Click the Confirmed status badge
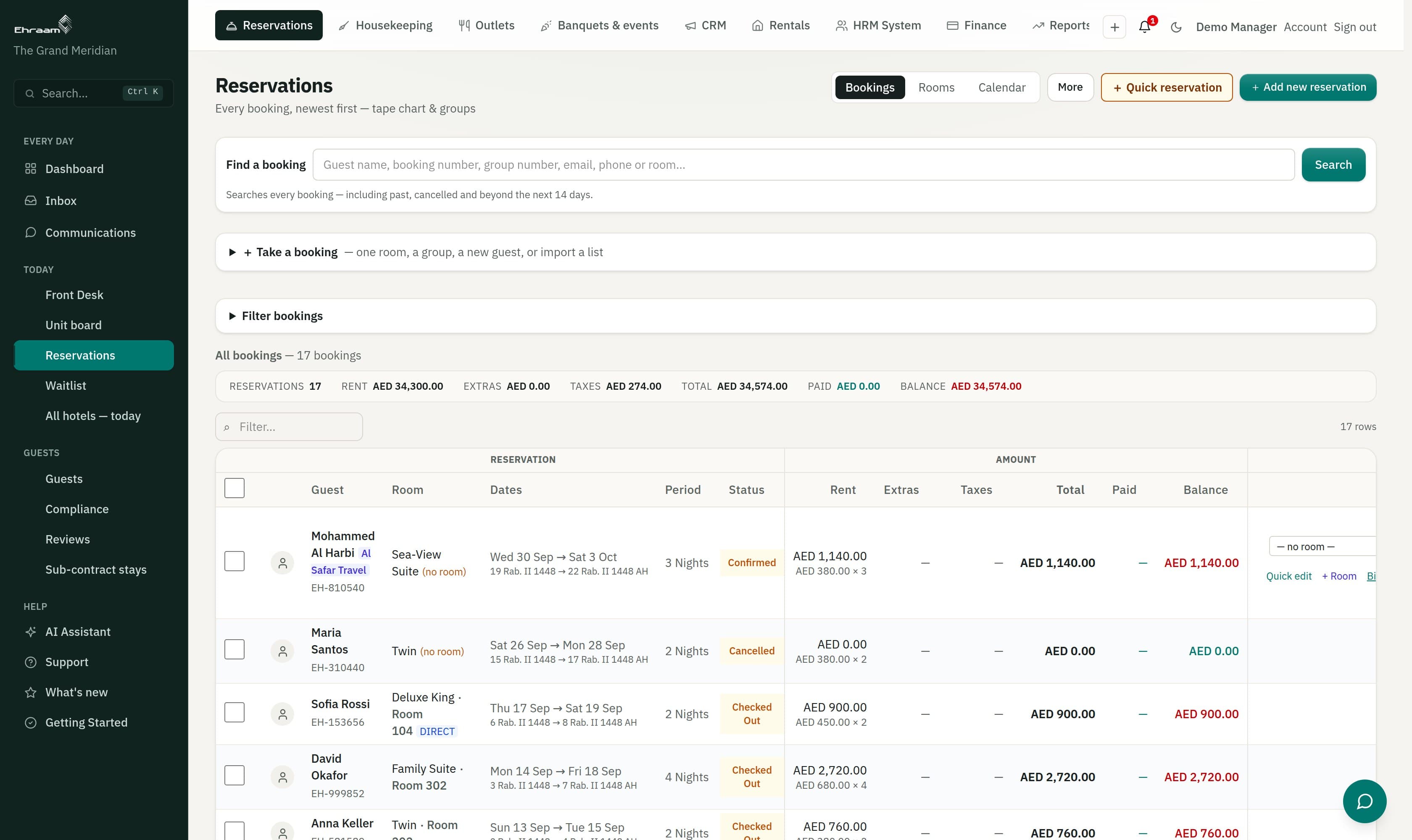The image size is (1412, 840). click(x=751, y=563)
